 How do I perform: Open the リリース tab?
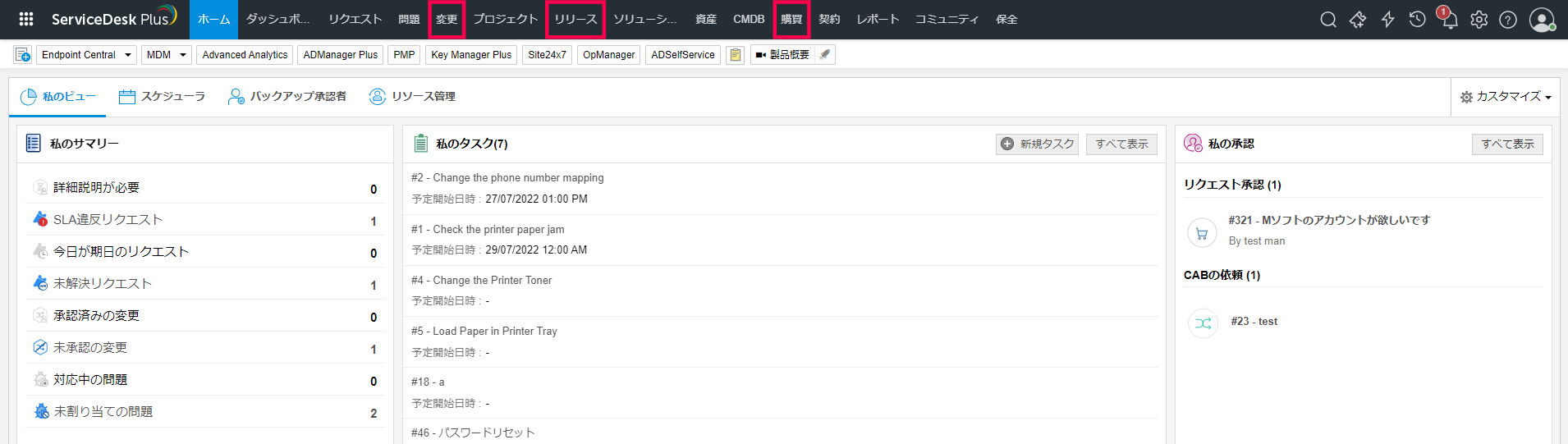[575, 20]
